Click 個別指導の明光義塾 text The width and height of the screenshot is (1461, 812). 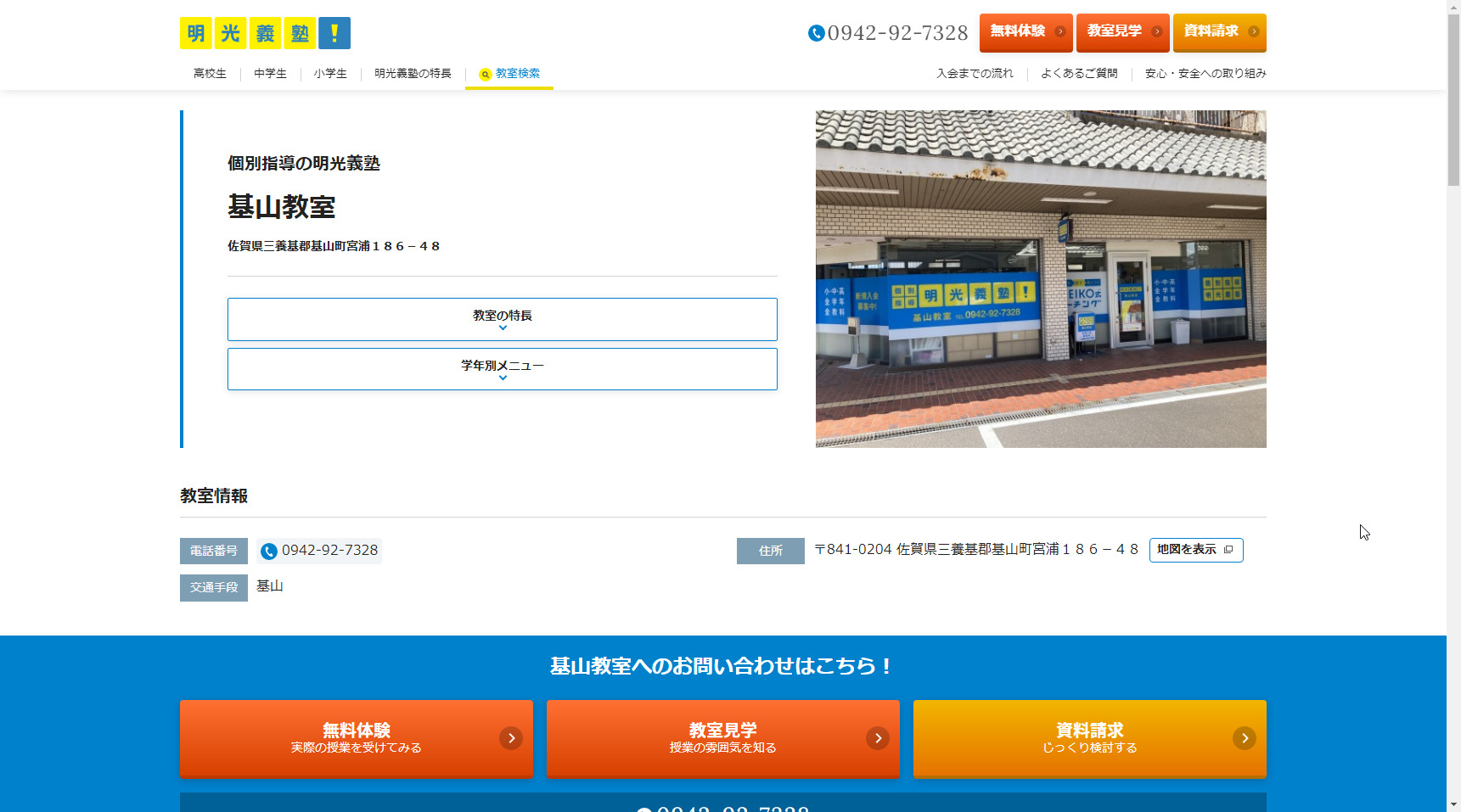(304, 164)
